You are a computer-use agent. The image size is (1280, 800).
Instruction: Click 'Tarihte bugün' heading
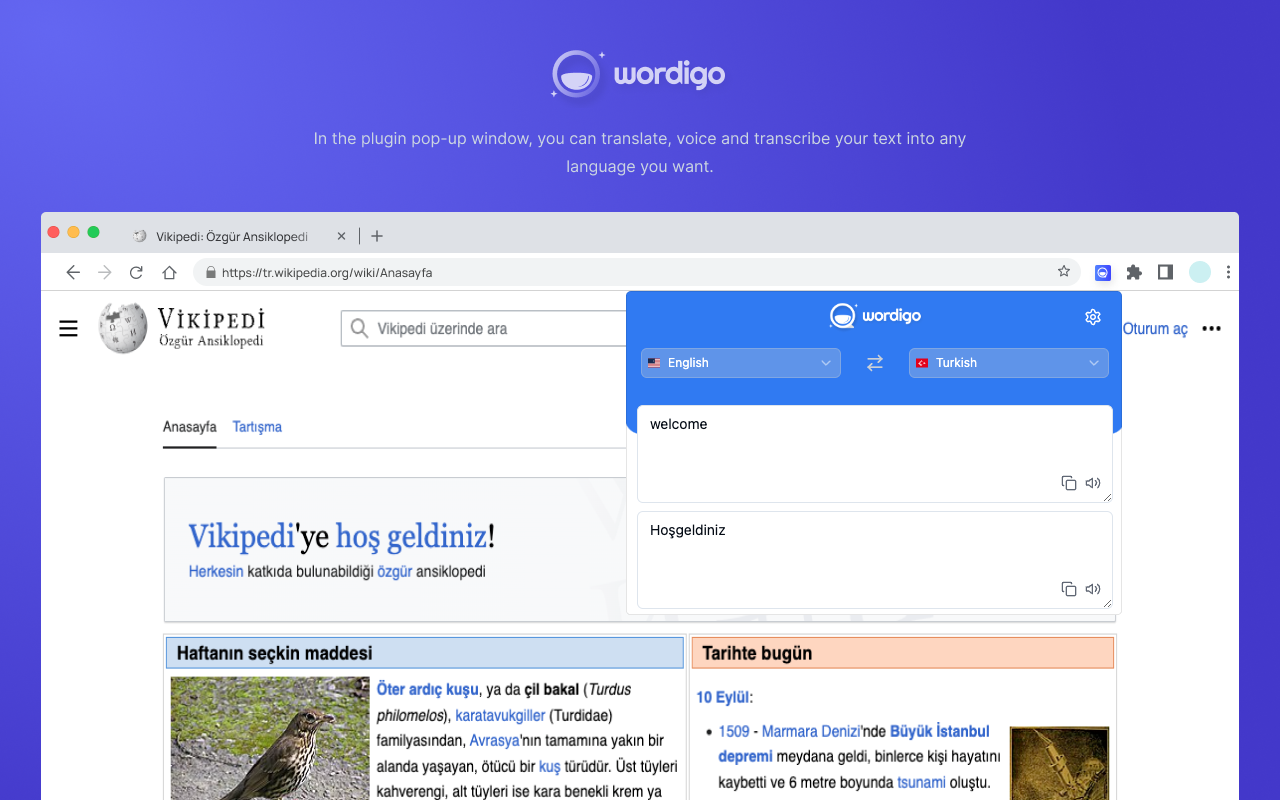[x=757, y=654]
